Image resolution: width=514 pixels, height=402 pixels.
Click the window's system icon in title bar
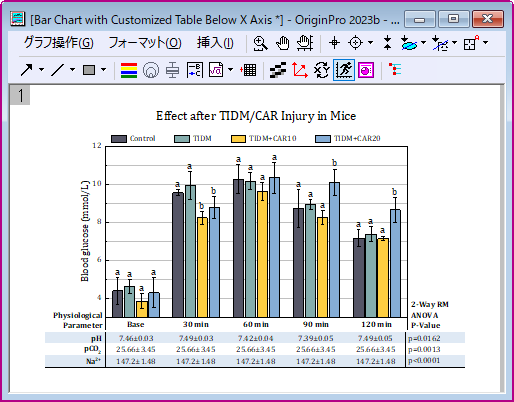[x=17, y=19]
